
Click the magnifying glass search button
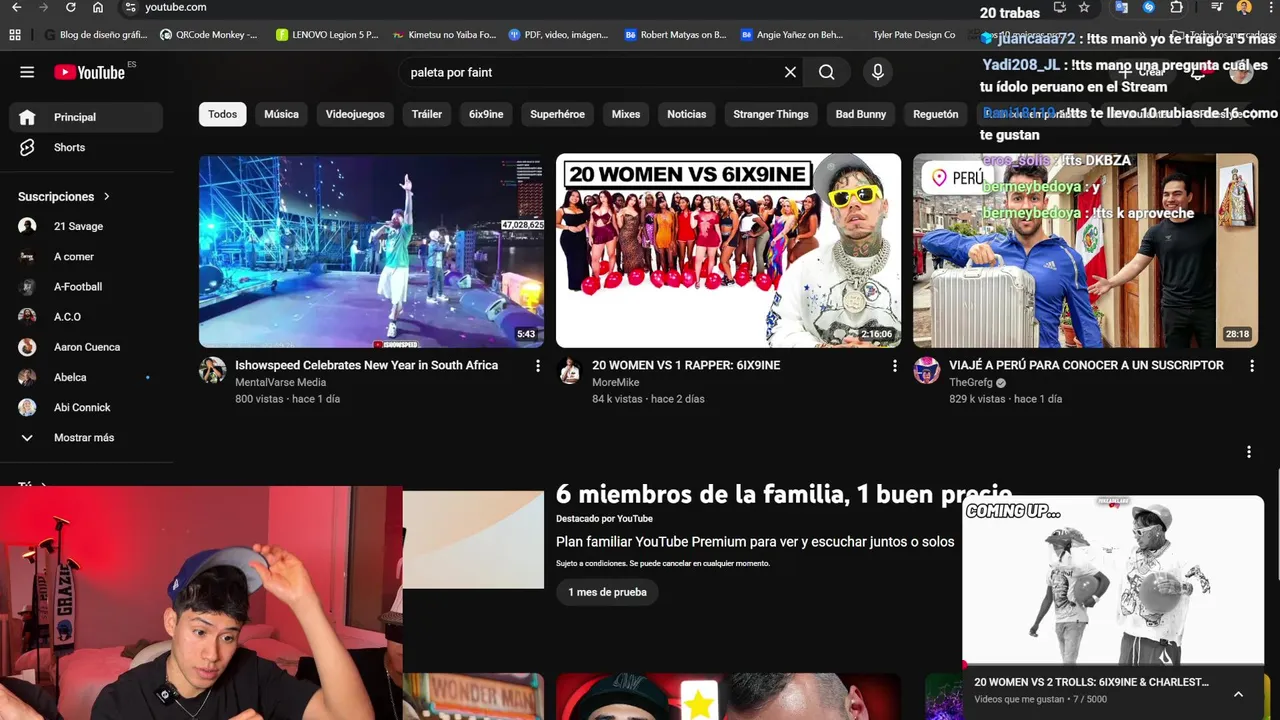826,72
